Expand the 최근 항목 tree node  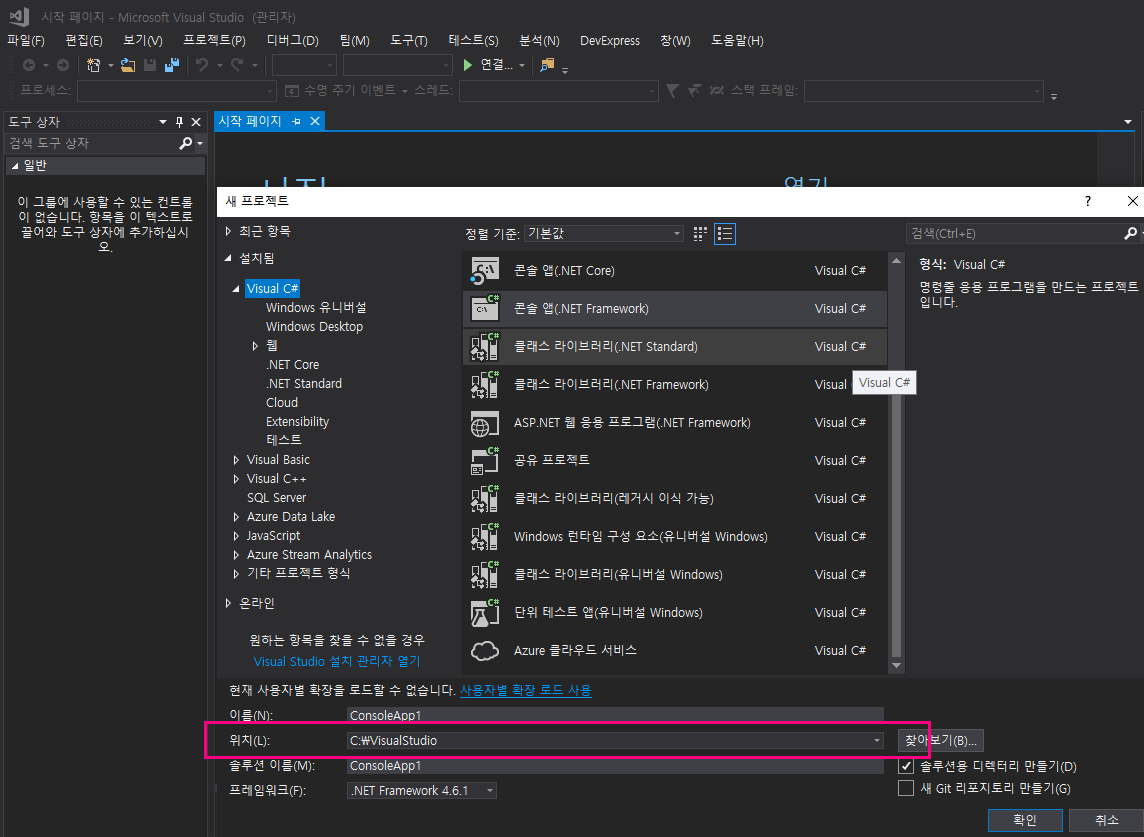click(228, 231)
